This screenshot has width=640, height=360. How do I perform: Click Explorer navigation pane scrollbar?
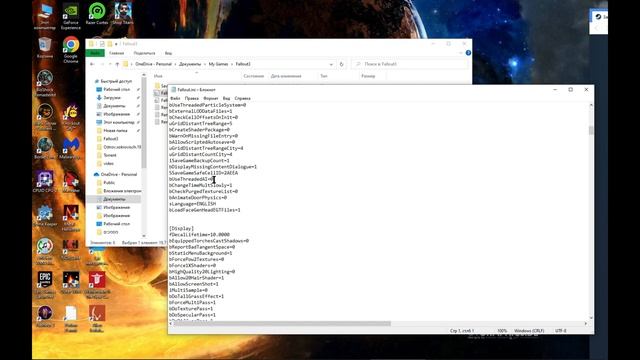[144, 122]
